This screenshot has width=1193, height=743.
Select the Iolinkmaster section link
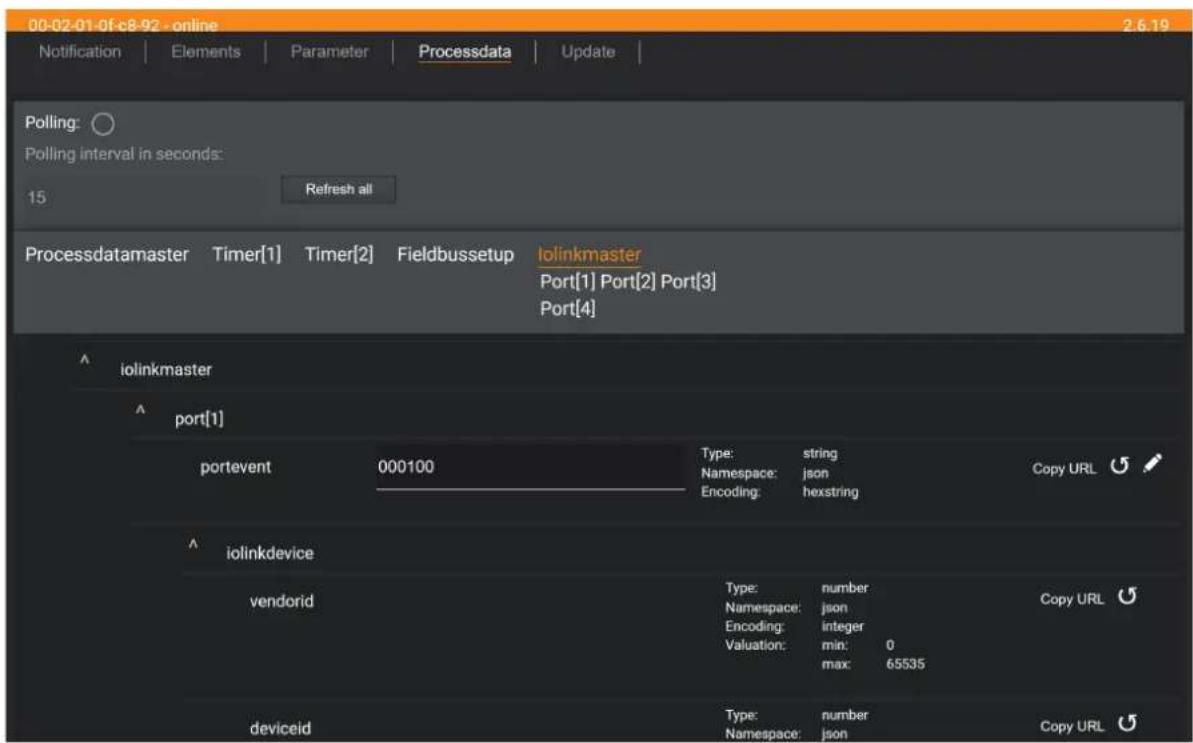click(x=589, y=255)
